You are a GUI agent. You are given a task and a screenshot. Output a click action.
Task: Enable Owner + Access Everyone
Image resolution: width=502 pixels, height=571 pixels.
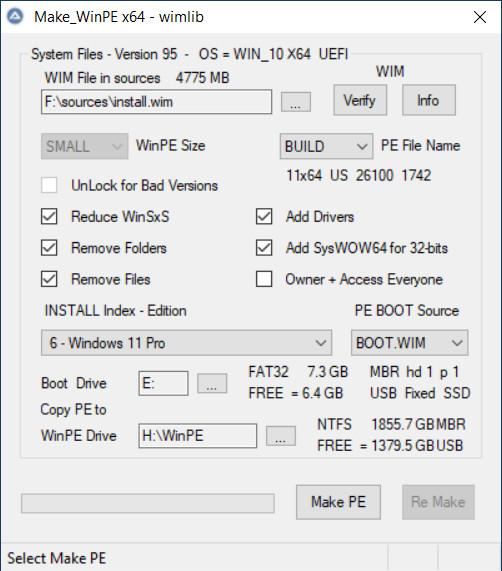click(264, 279)
